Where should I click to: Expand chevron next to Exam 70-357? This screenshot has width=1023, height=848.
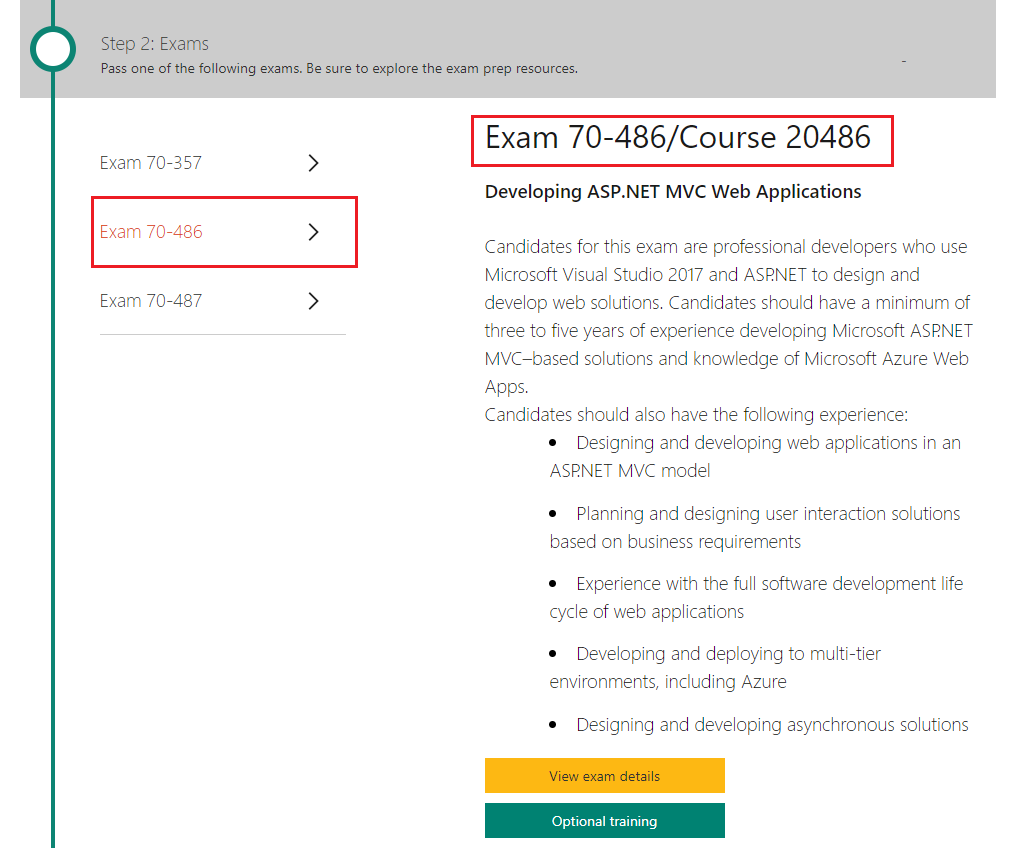[313, 162]
